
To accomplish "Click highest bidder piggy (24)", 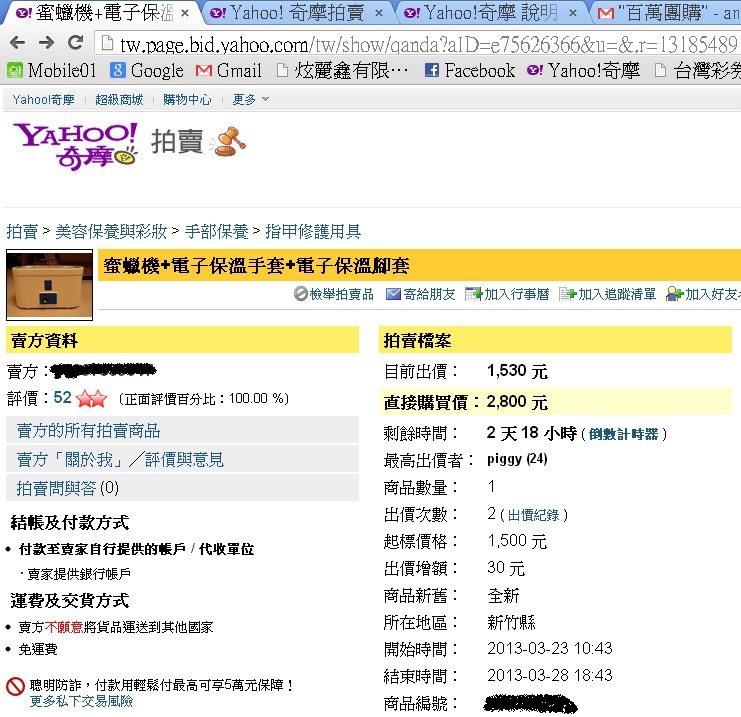I will pyautogui.click(x=517, y=459).
